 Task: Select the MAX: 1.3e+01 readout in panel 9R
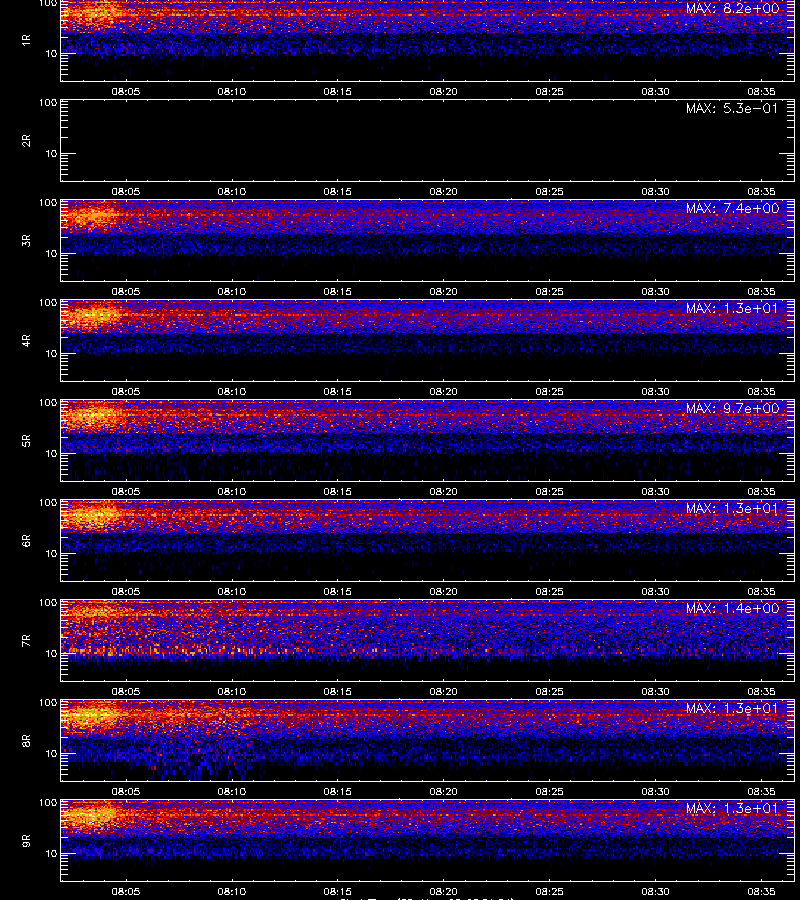click(x=732, y=808)
